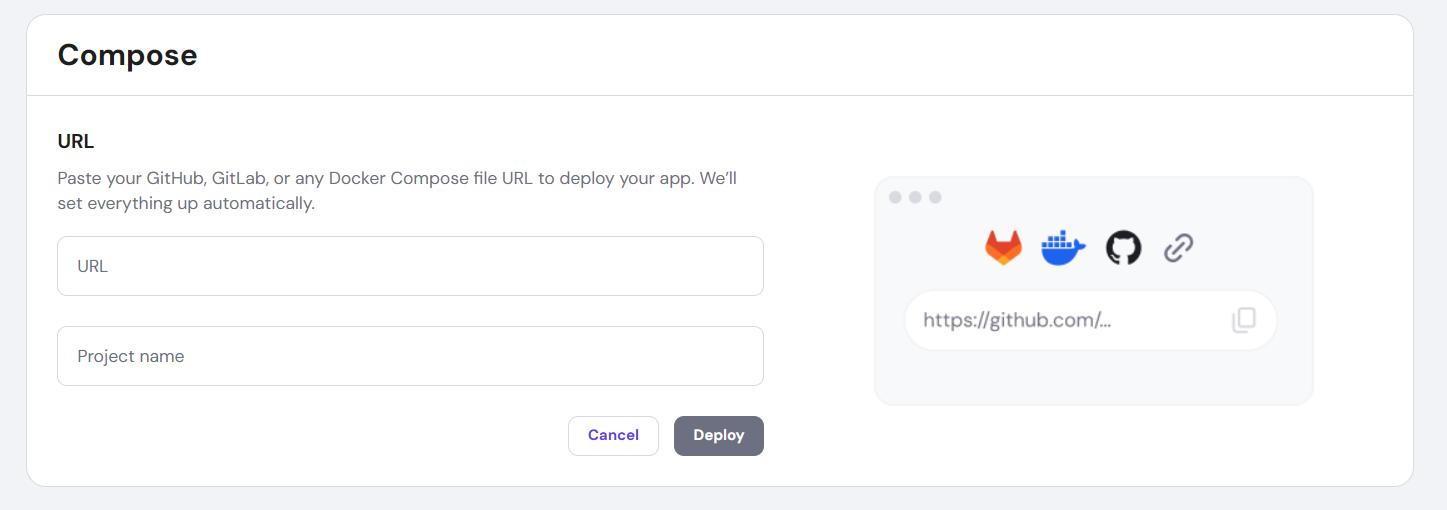
Task: Click the 'set everything up automatically' text
Action: coord(186,204)
